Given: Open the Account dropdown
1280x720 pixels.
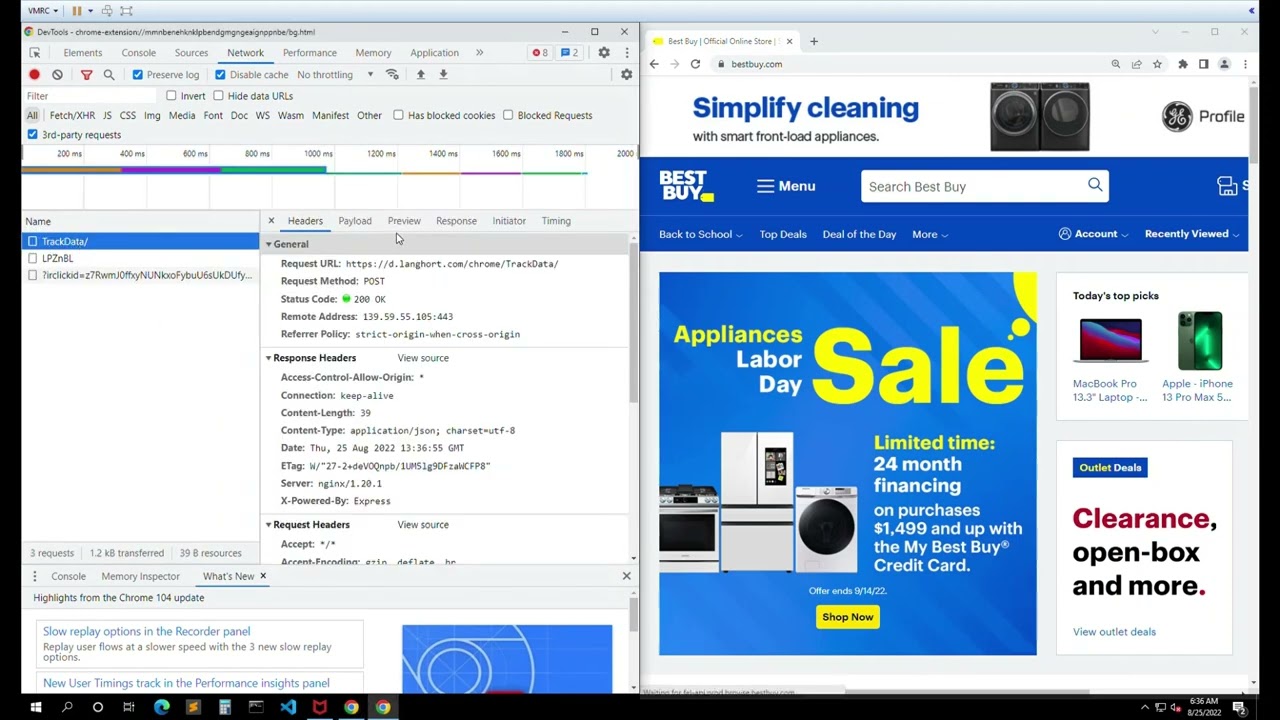Looking at the screenshot, I should click(1093, 234).
